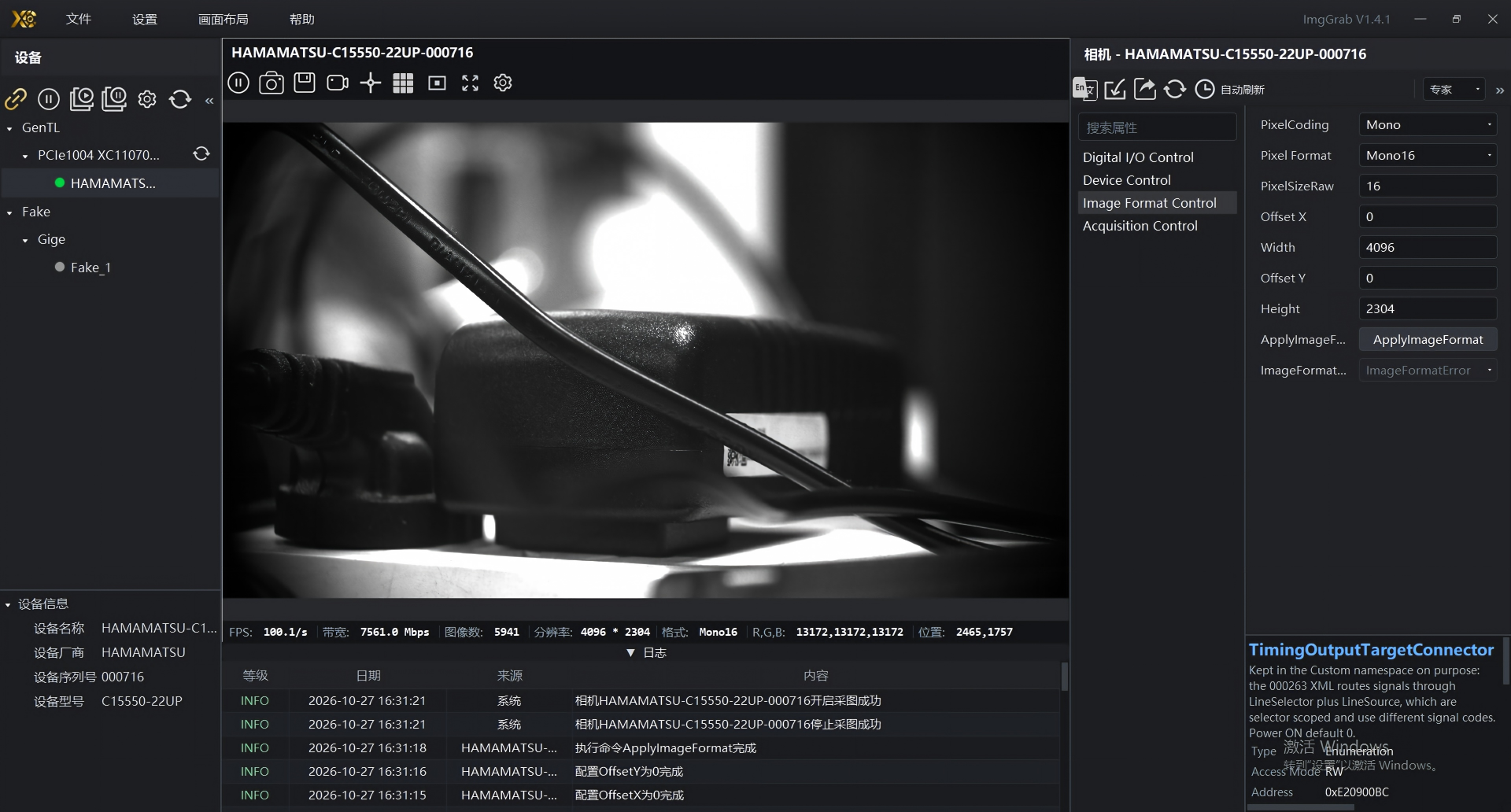
Task: Collapse the 日志 log panel triangle
Action: [630, 653]
